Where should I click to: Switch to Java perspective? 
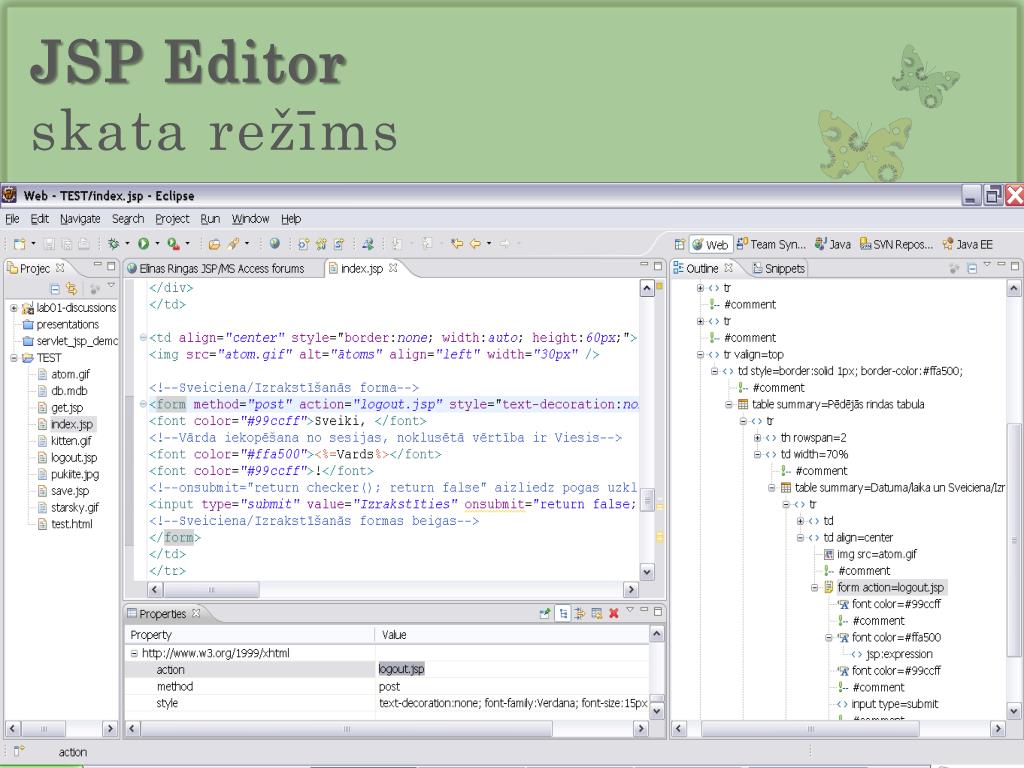pos(833,244)
